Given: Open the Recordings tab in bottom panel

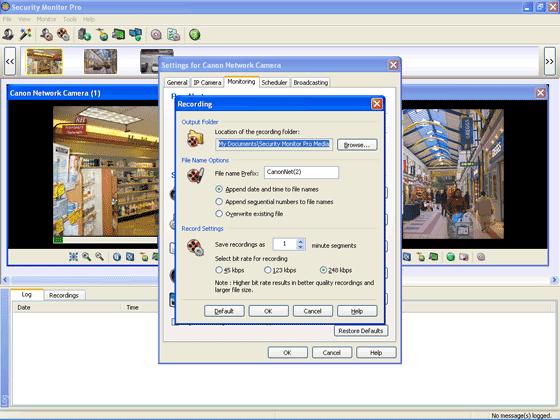Looking at the screenshot, I should pos(64,295).
